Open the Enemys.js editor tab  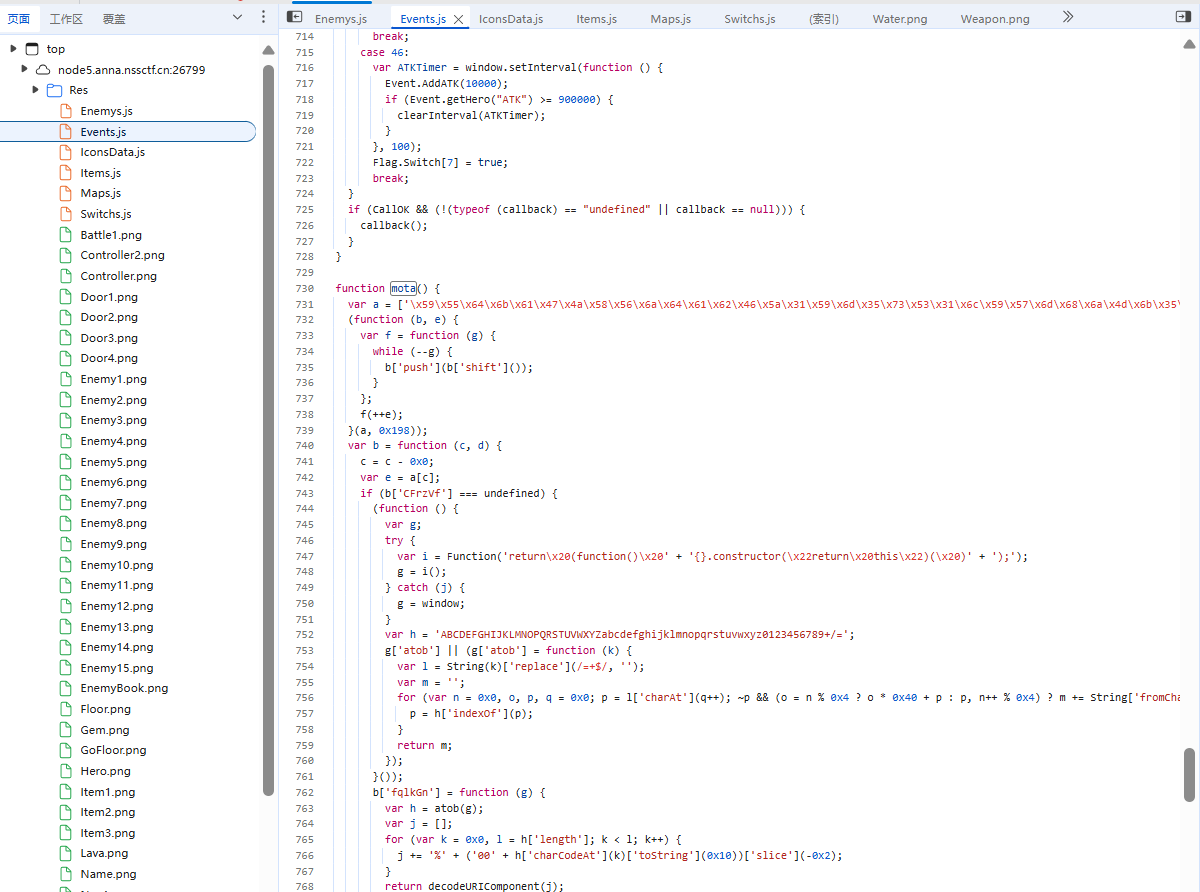341,19
